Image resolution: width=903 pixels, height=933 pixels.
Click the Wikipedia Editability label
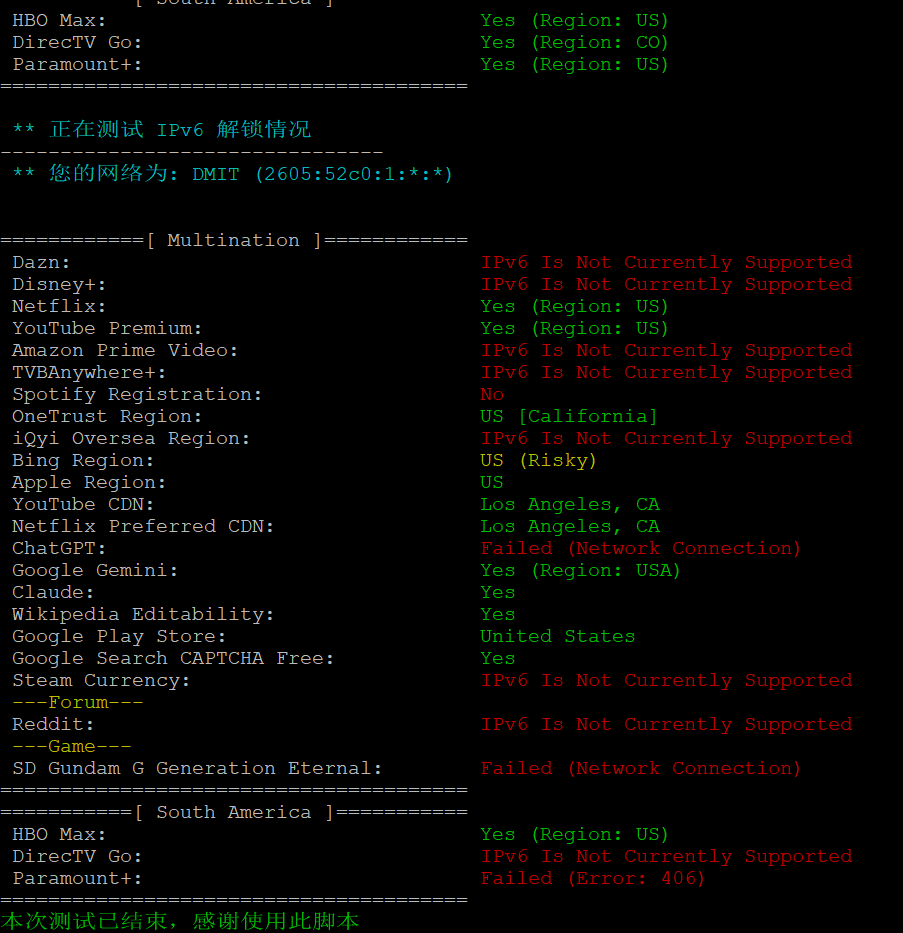[142, 614]
